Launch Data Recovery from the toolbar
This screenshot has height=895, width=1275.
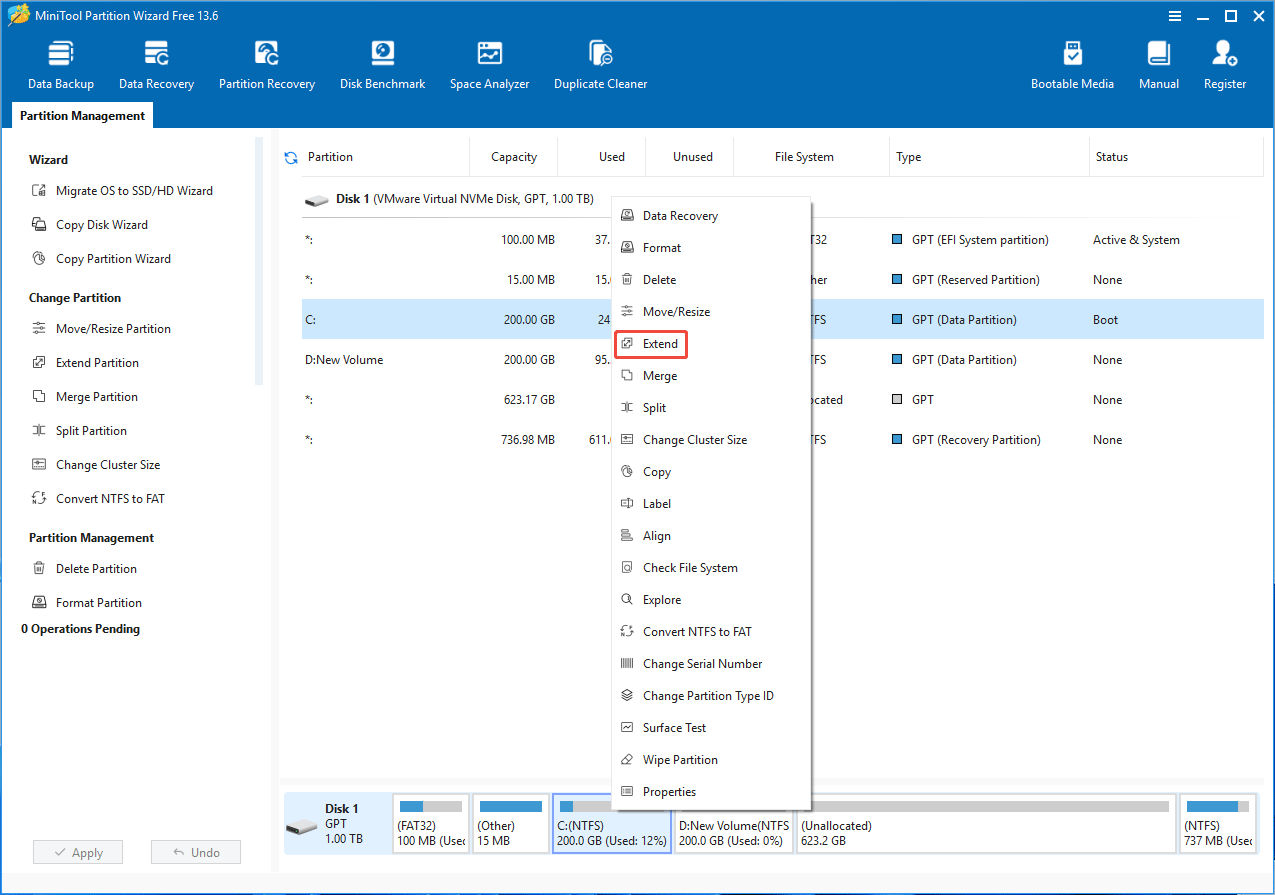pos(156,65)
